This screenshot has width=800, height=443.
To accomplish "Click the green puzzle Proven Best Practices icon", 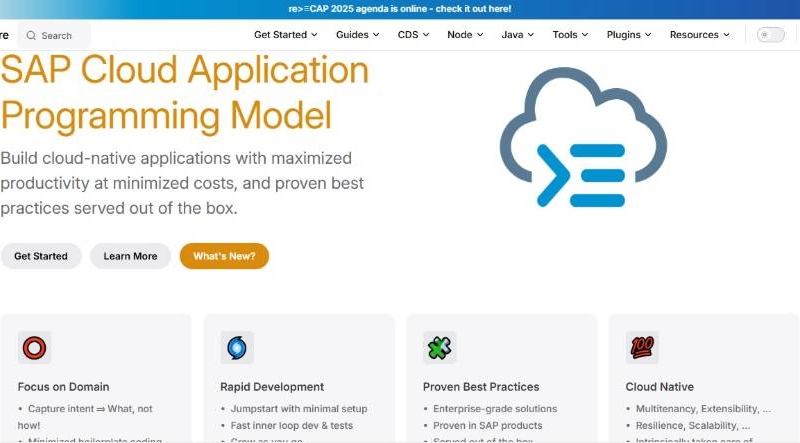I will coord(439,348).
